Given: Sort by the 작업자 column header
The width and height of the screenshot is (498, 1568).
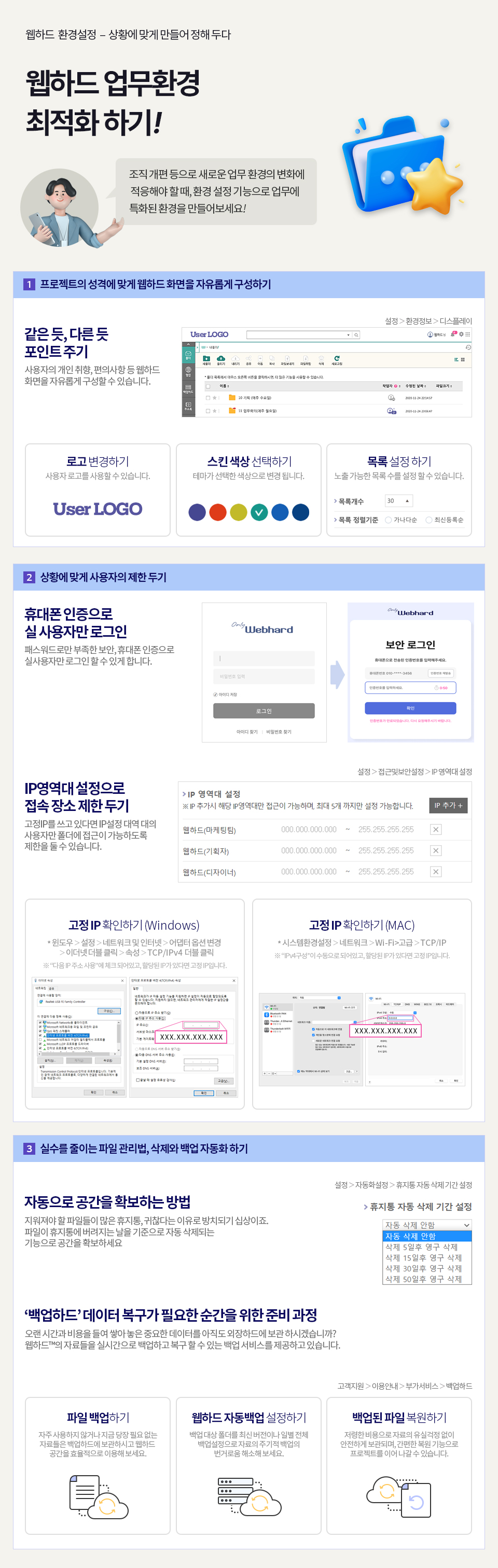Looking at the screenshot, I should [x=391, y=386].
